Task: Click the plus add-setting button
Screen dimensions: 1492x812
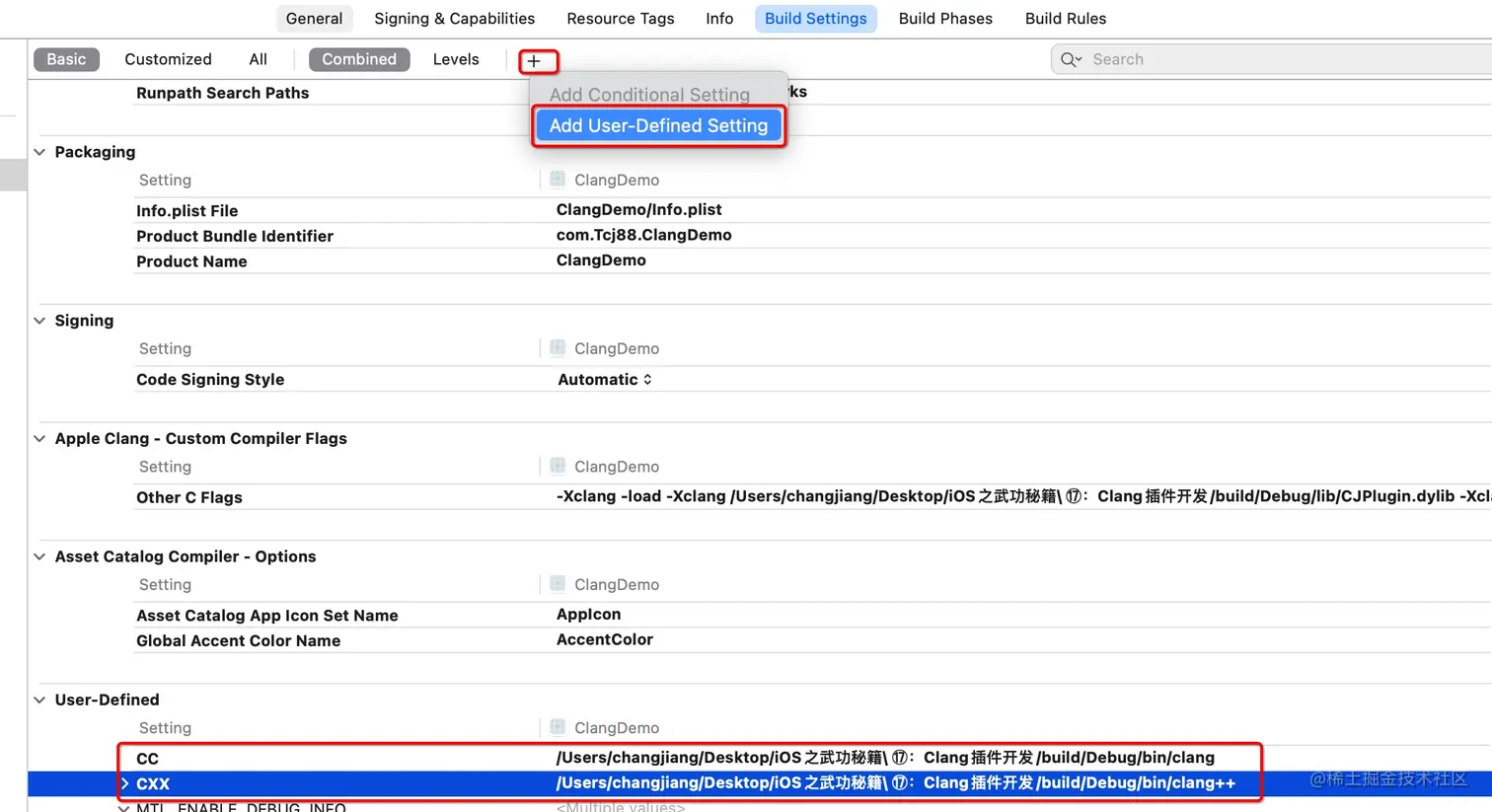Action: pyautogui.click(x=534, y=61)
